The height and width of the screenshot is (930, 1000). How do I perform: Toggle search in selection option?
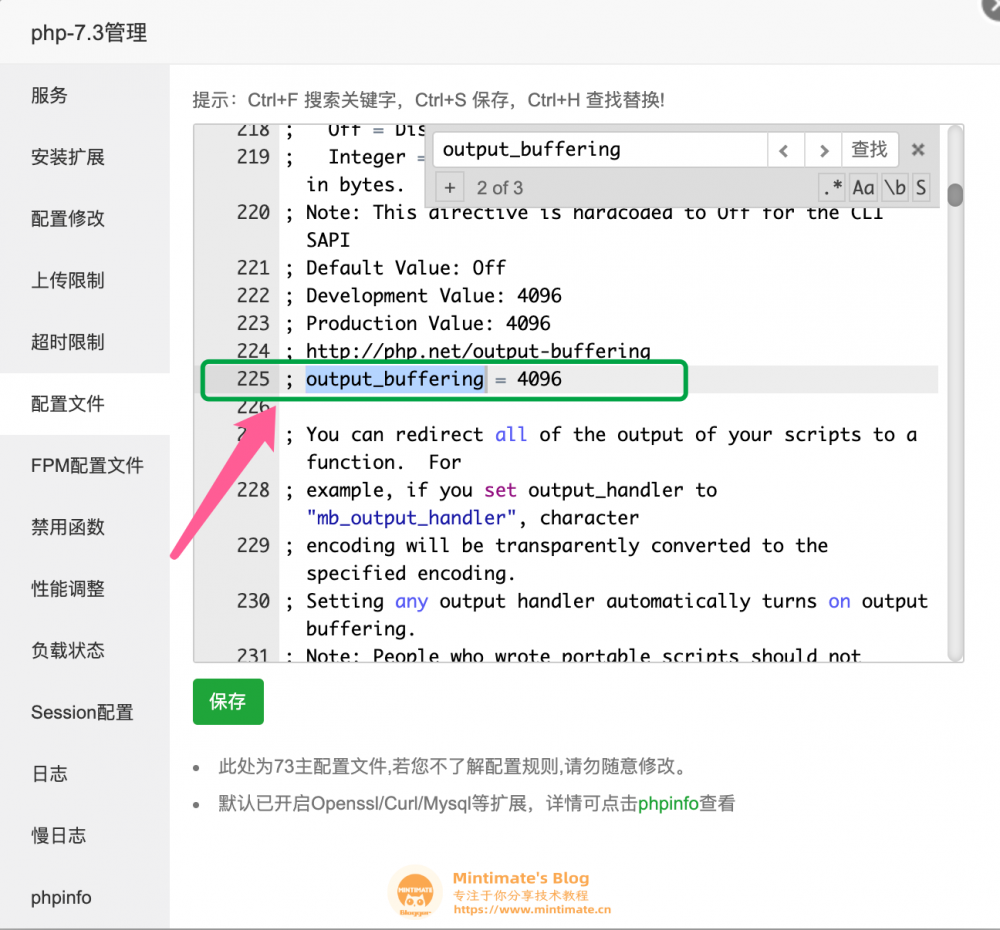tap(921, 188)
